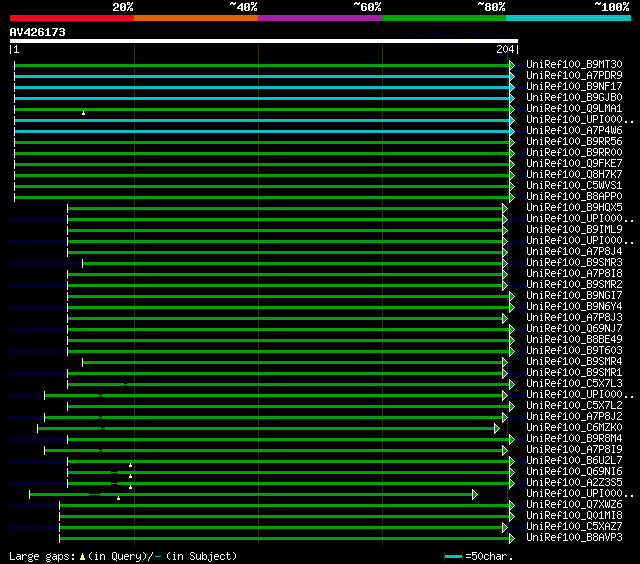Click the orange ~40% identity legend segment
The image size is (640, 564).
coord(196,18)
